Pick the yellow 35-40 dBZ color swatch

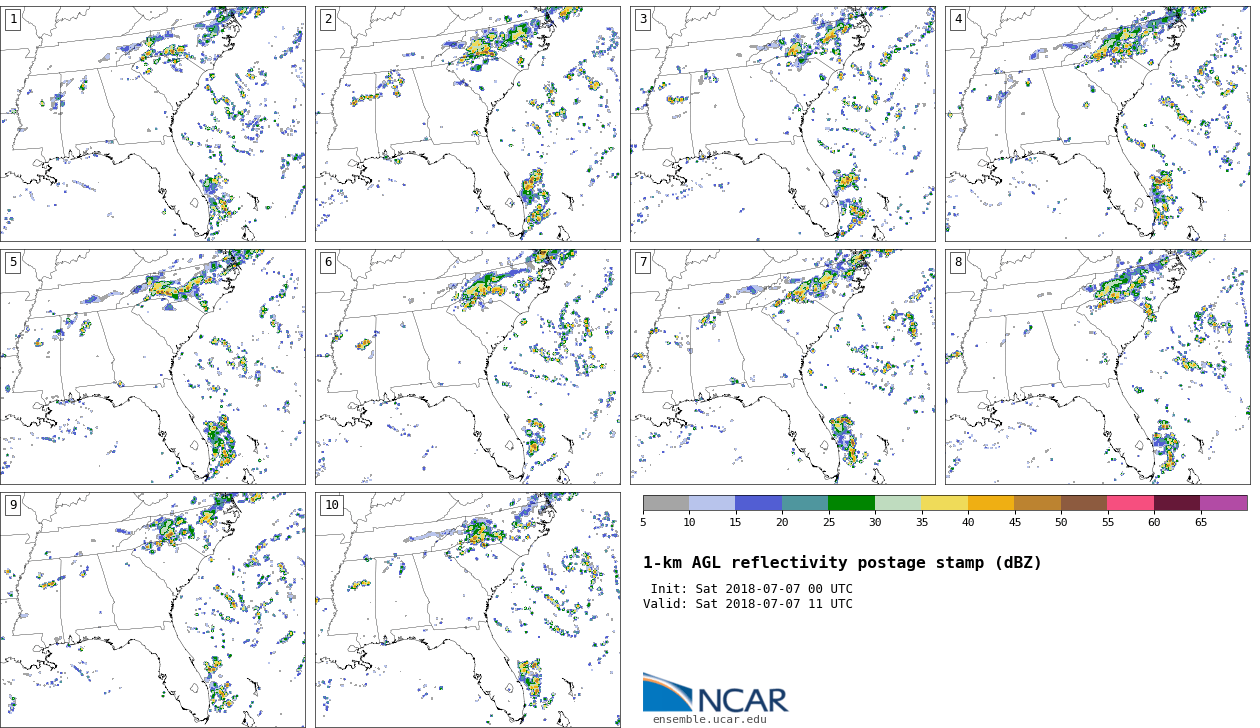click(x=944, y=503)
